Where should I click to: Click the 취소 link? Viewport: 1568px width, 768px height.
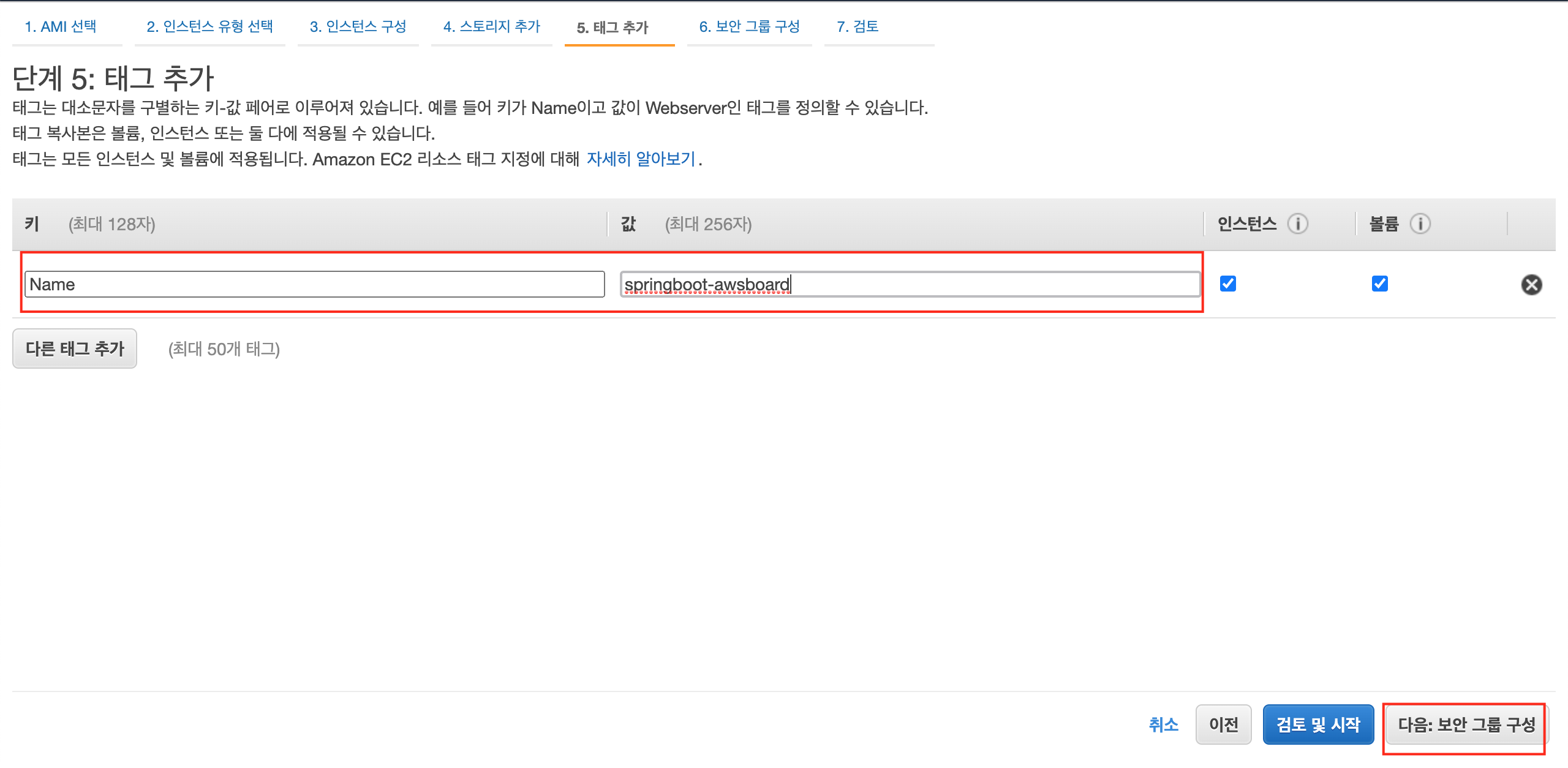click(1163, 725)
